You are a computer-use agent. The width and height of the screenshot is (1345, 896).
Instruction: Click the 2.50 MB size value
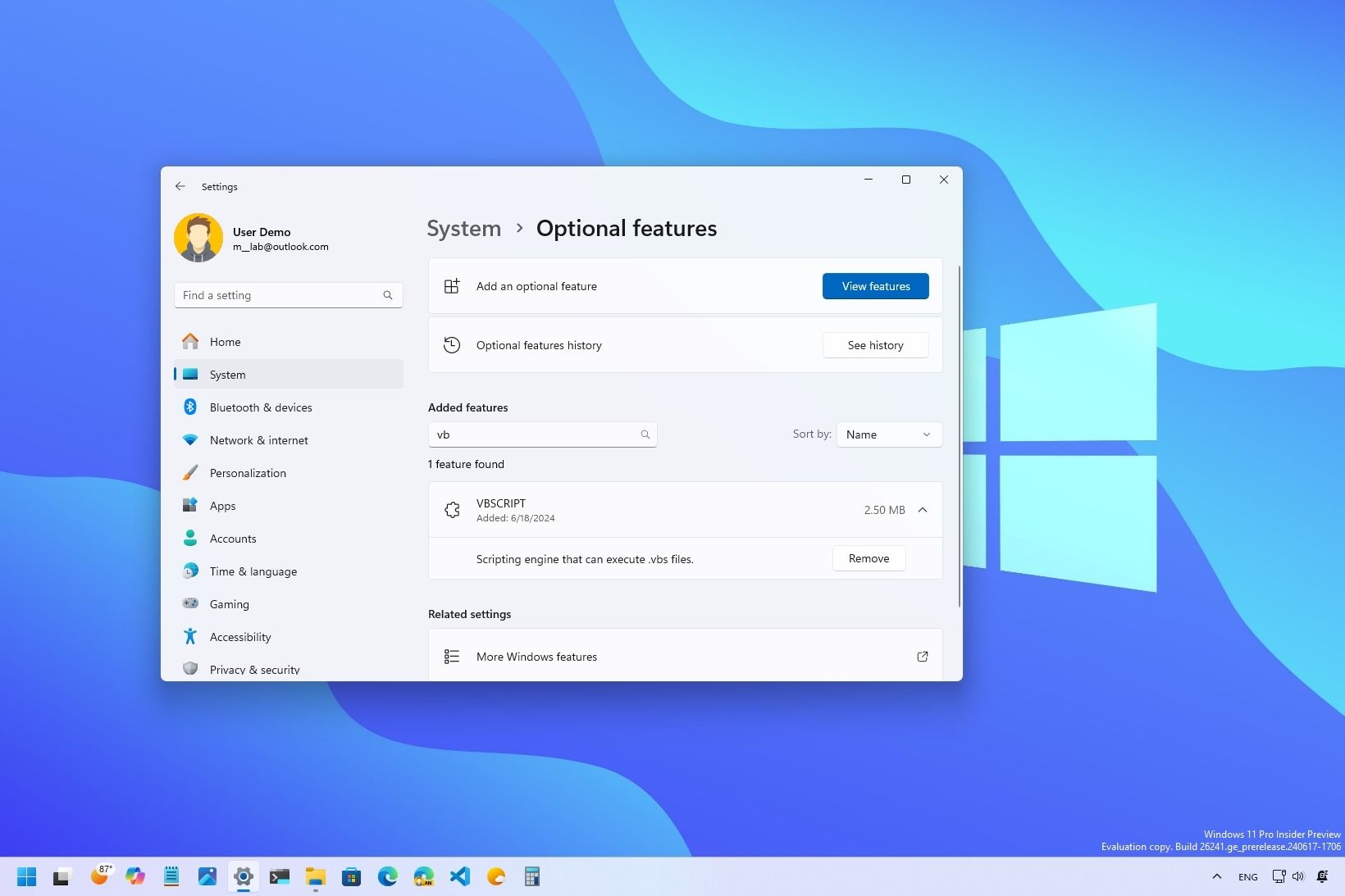tap(884, 510)
